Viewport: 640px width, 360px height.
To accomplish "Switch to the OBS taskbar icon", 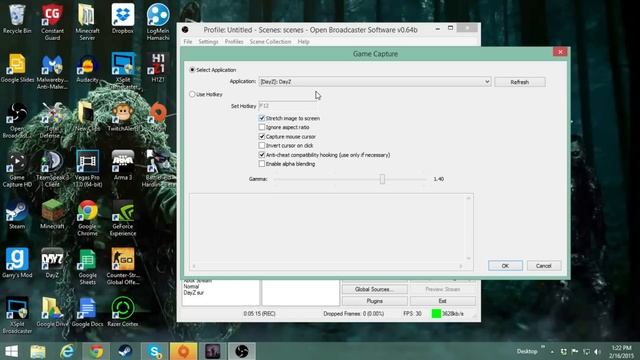I will click(242, 351).
